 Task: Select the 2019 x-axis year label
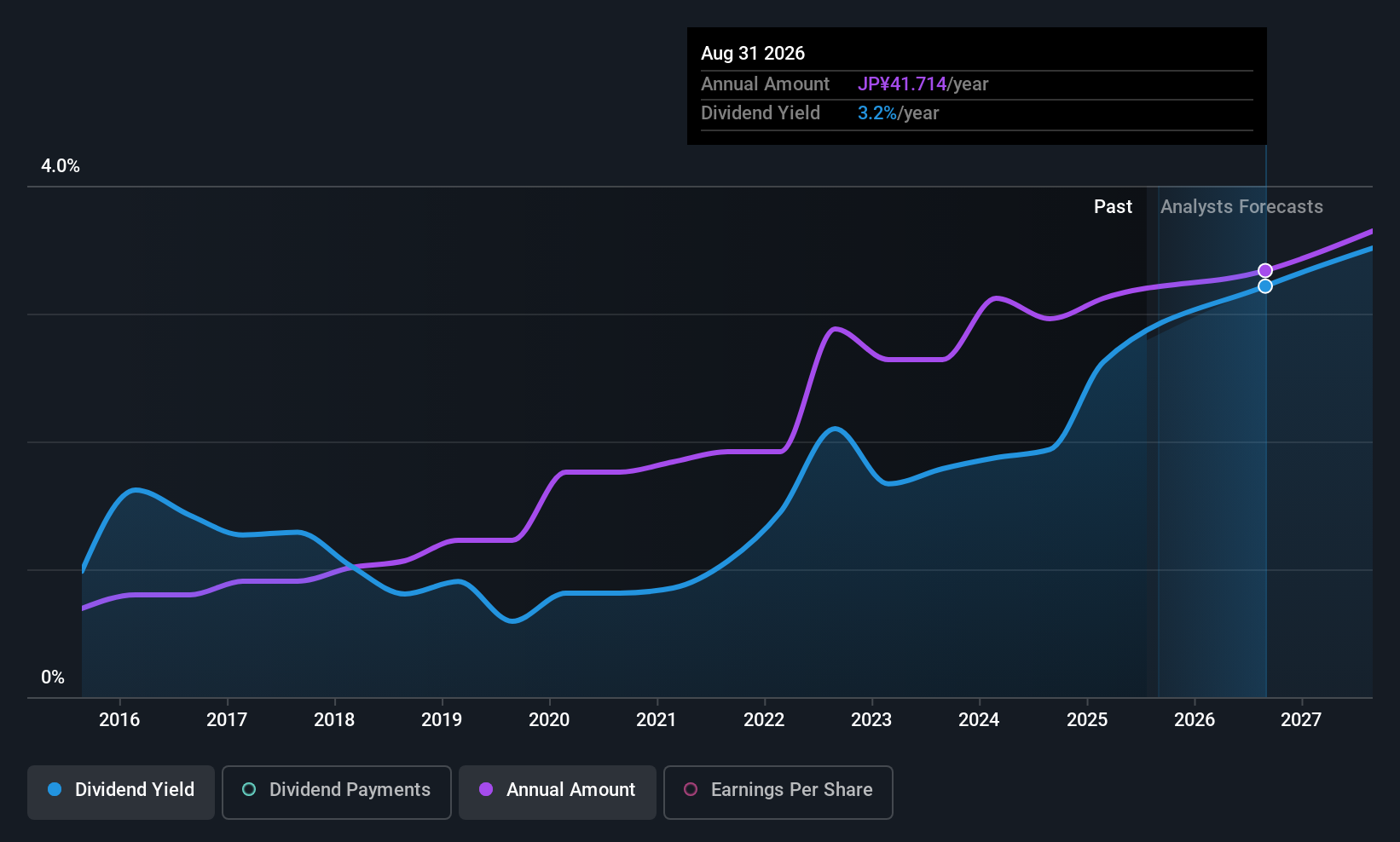[442, 720]
